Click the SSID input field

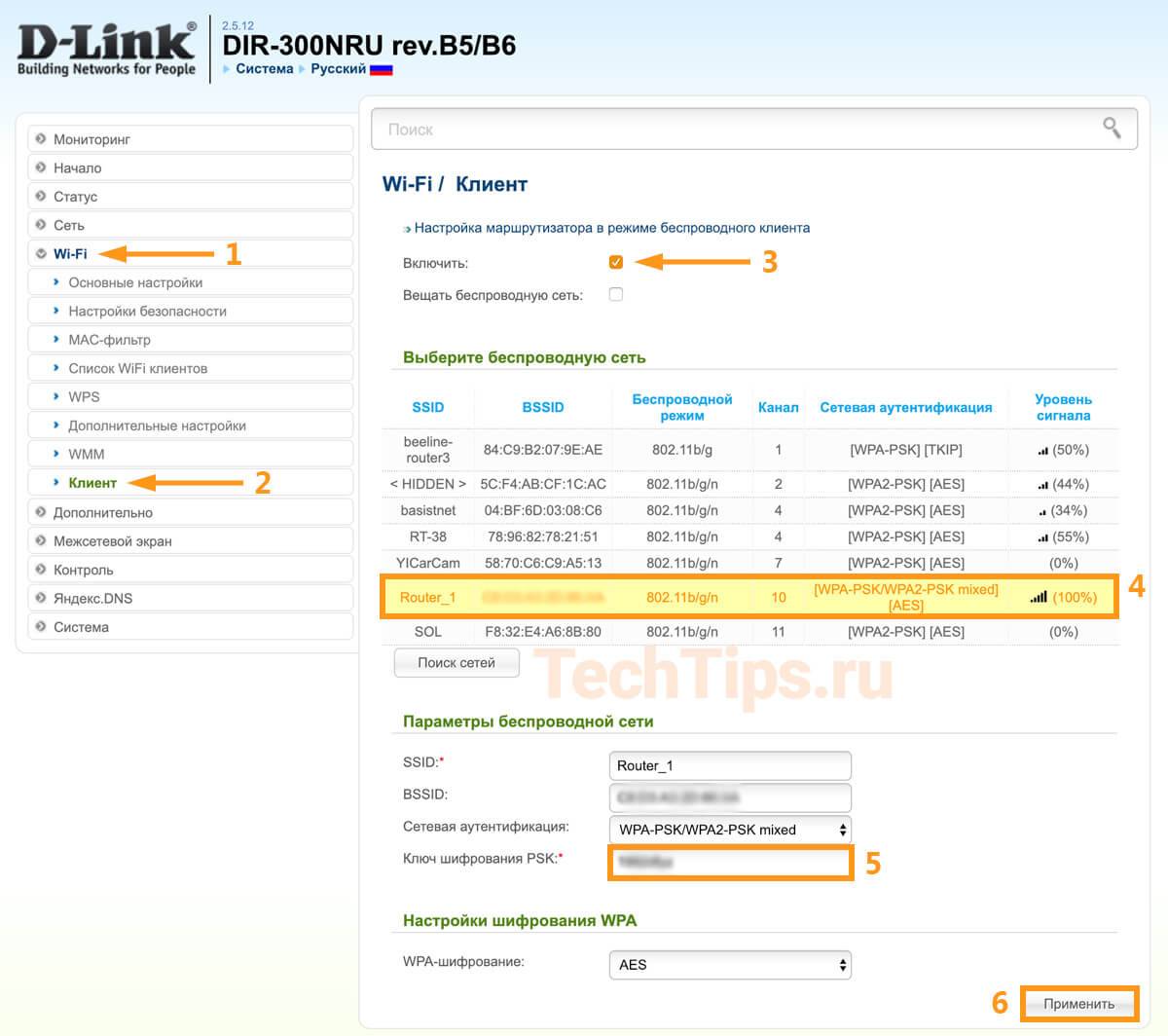(x=730, y=765)
